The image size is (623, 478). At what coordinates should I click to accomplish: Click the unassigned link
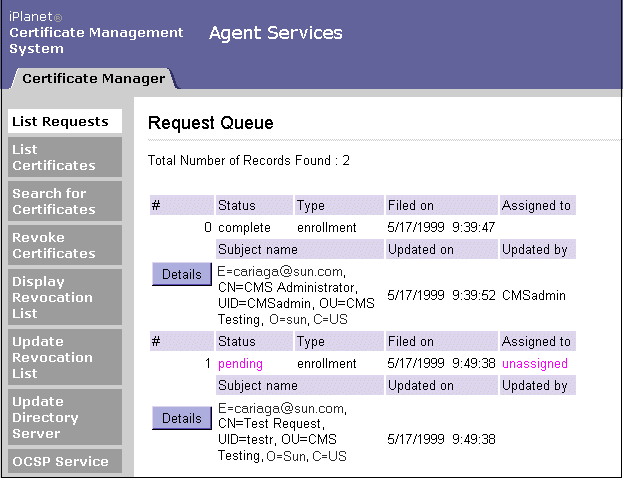click(535, 364)
